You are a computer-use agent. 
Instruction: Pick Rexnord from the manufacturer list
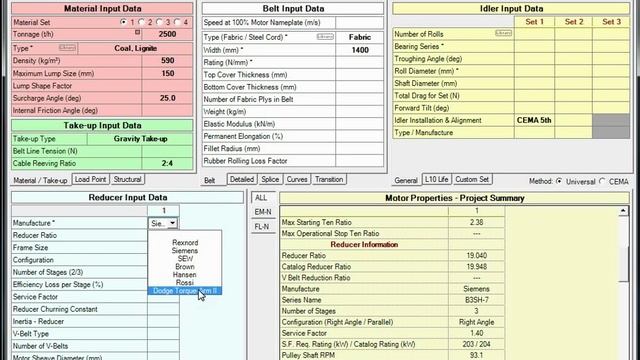(185, 242)
